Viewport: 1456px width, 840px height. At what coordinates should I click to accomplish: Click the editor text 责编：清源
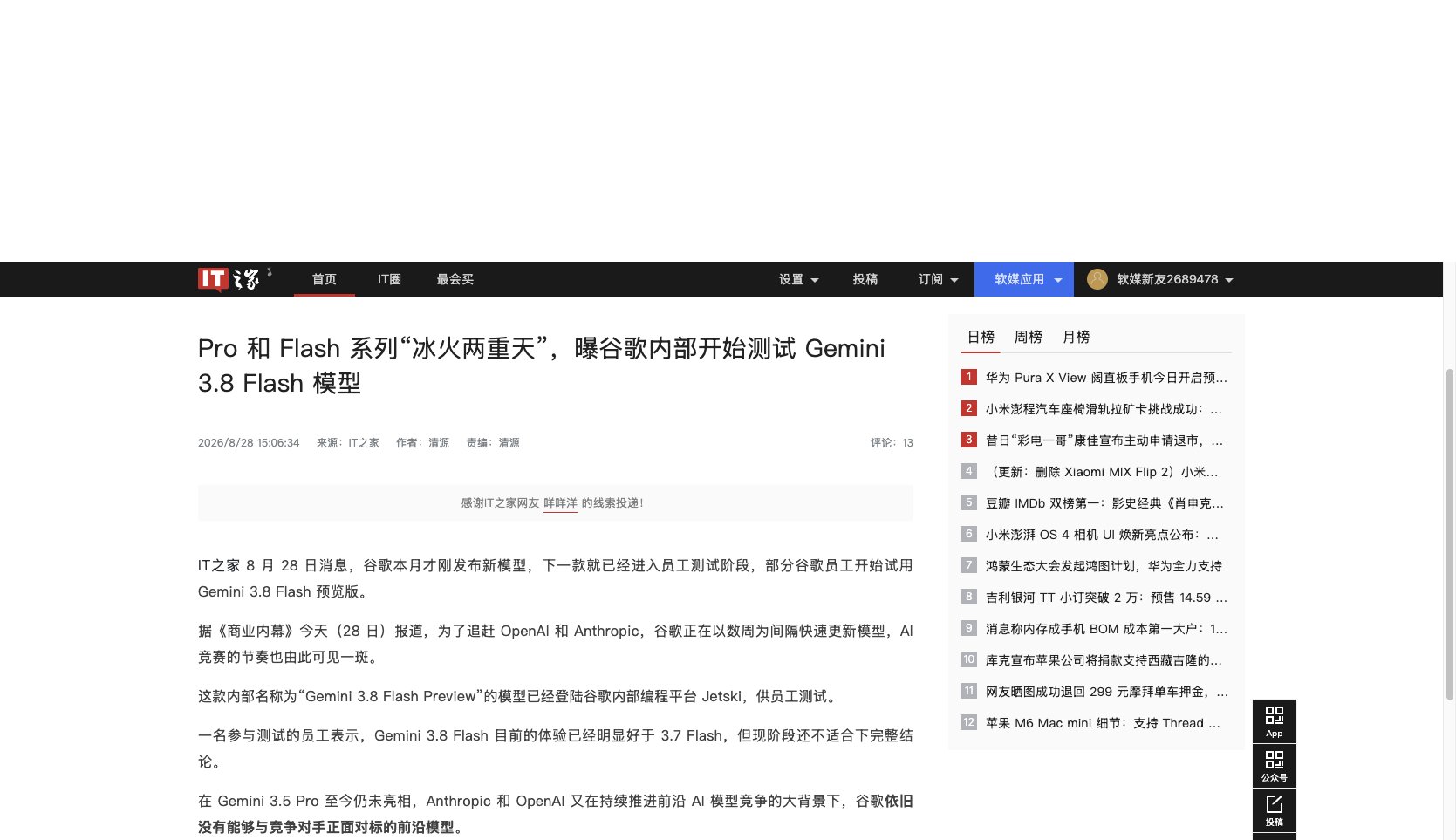[x=493, y=443]
